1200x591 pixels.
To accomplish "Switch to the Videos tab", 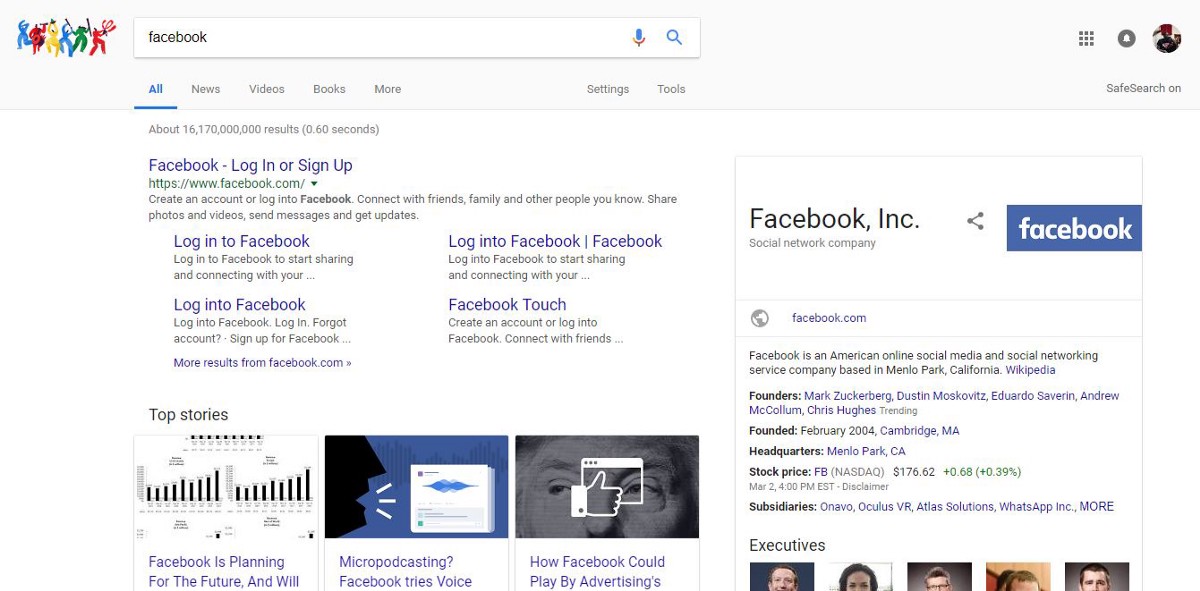I will coord(267,89).
